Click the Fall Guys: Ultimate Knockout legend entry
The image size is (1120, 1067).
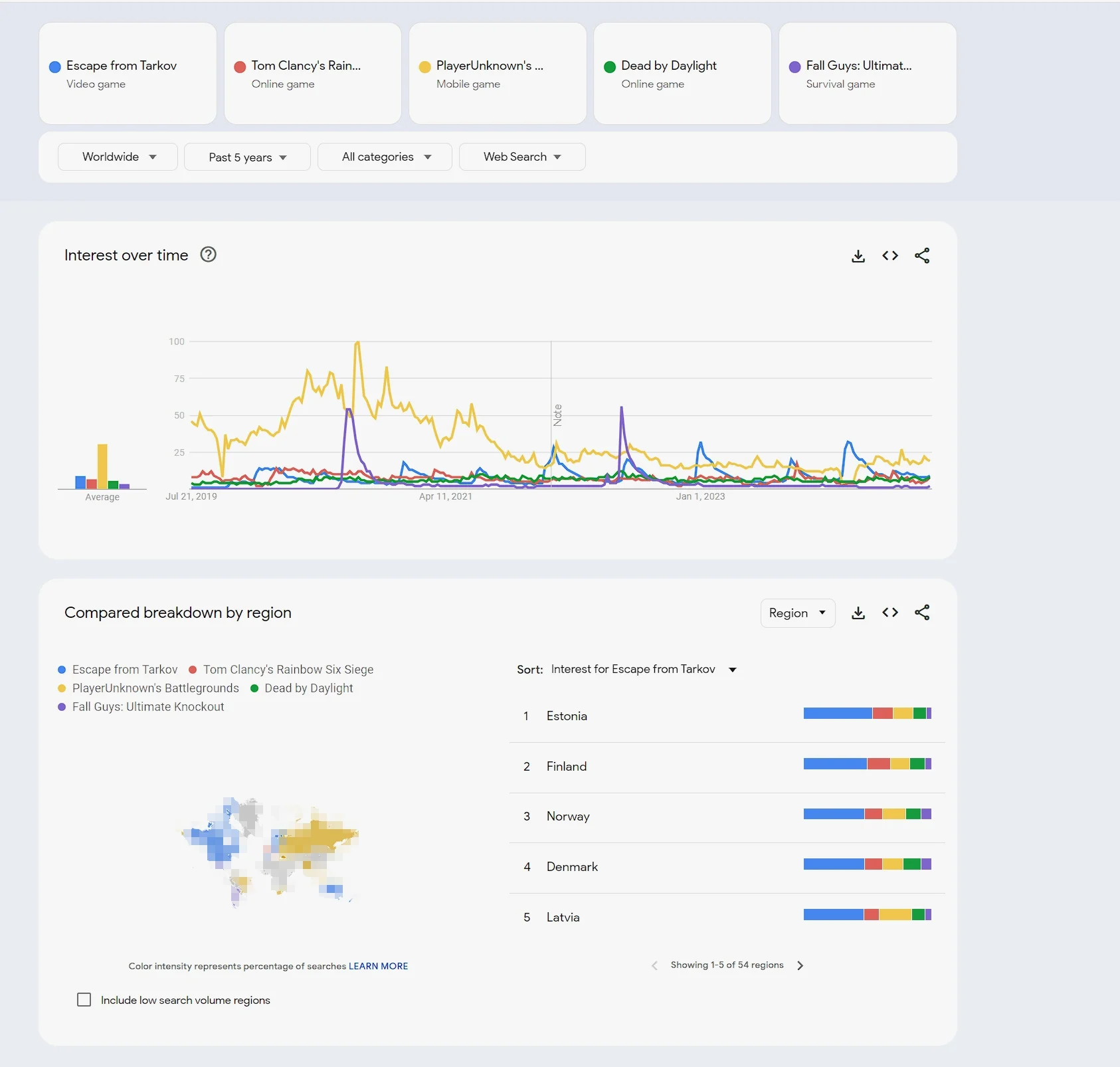(x=141, y=707)
